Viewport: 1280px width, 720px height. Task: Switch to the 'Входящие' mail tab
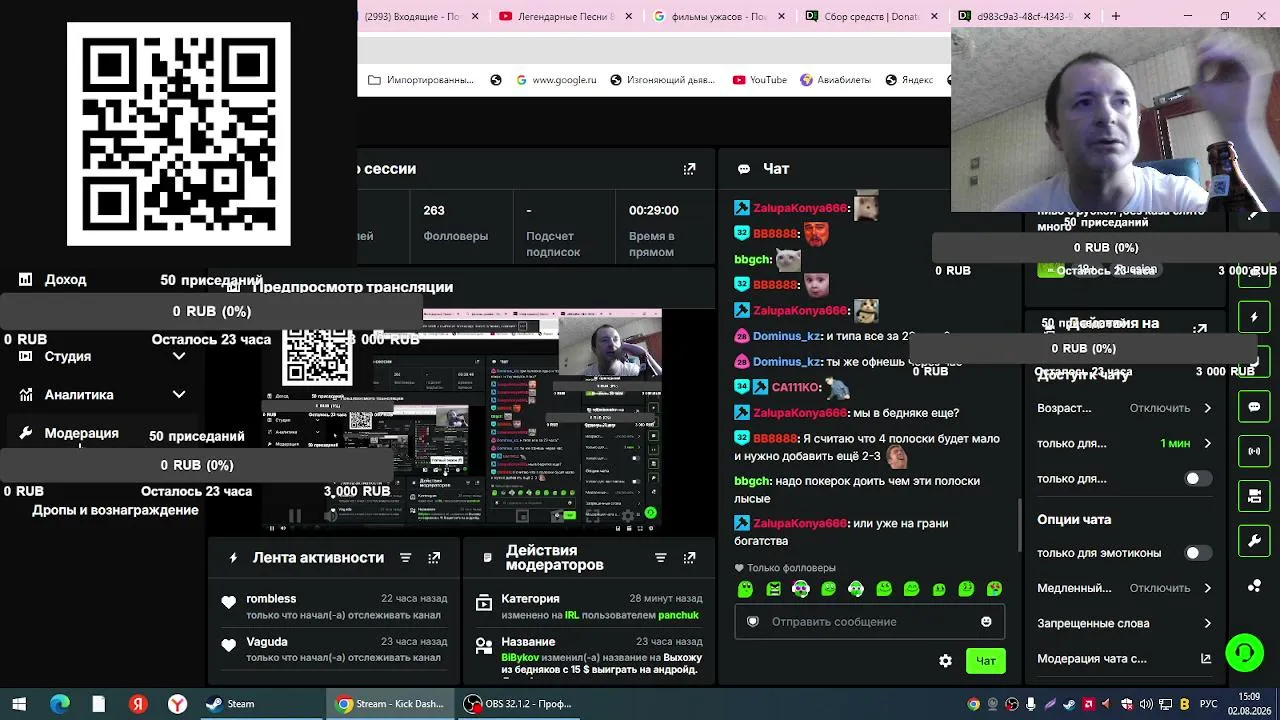(415, 16)
